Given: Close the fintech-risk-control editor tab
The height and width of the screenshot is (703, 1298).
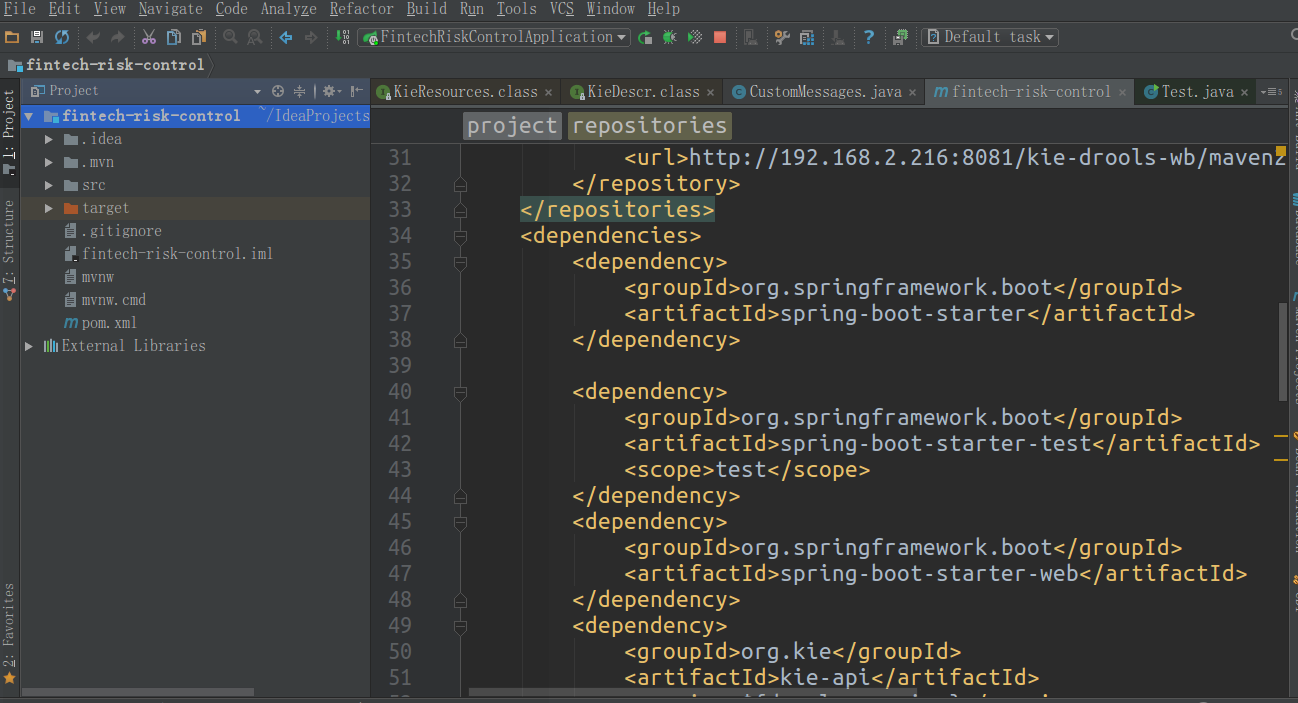Looking at the screenshot, I should tap(1123, 92).
